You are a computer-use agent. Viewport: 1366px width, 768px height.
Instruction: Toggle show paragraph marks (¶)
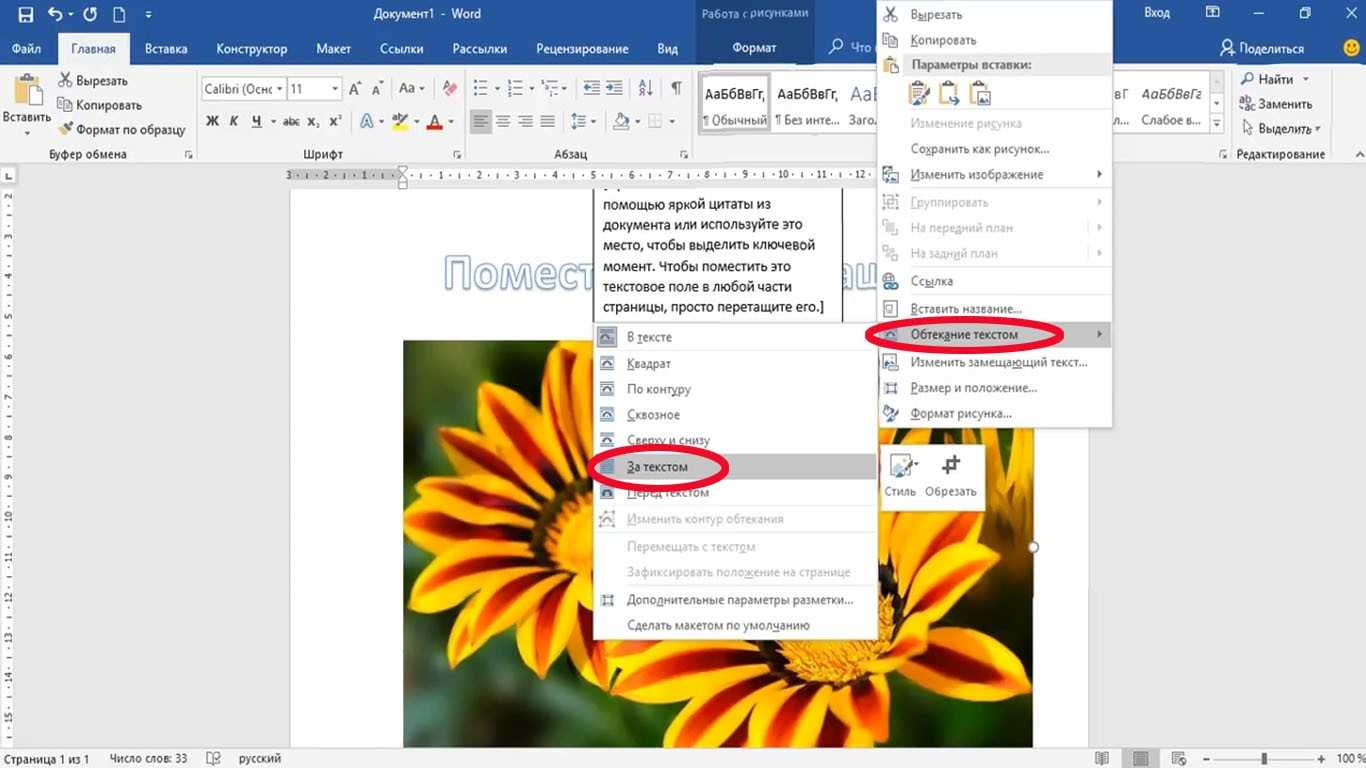pos(676,89)
